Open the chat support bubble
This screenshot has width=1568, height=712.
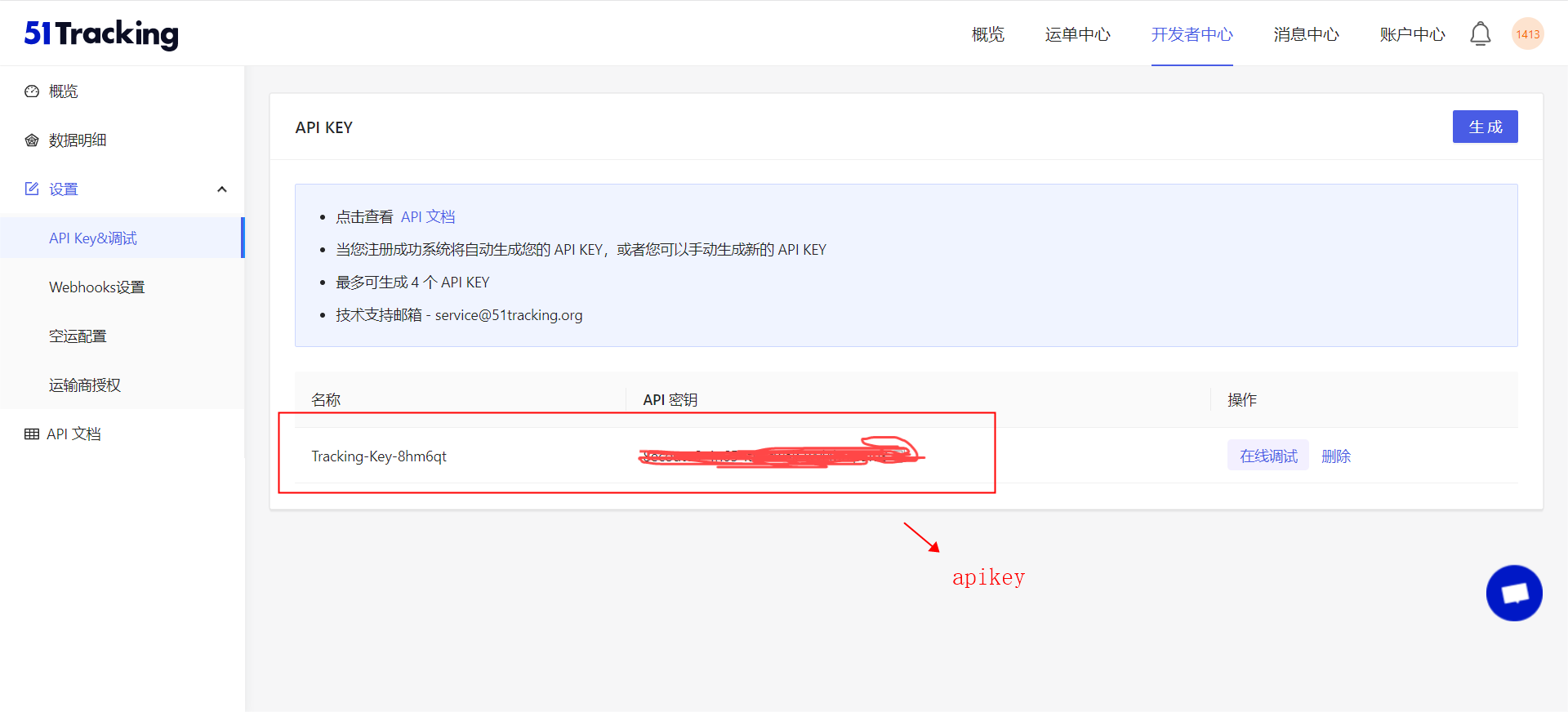[1514, 593]
